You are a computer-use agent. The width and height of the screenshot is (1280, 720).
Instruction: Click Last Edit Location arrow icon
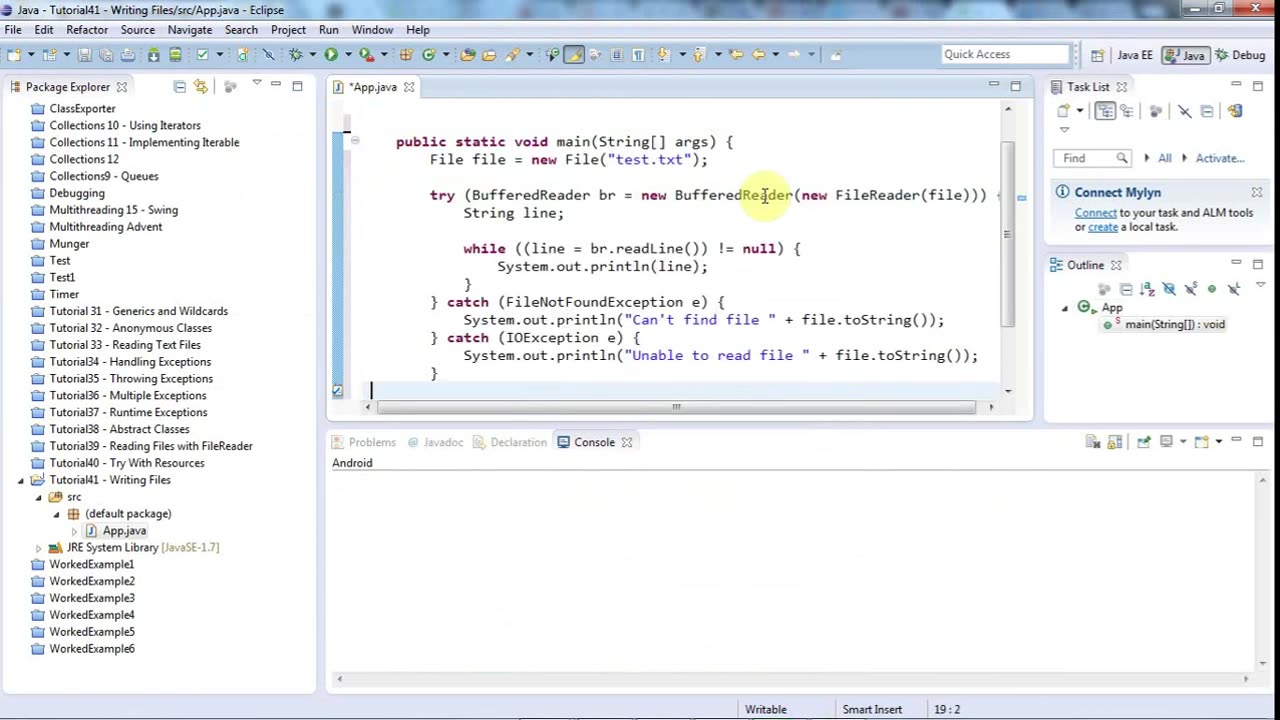[736, 55]
